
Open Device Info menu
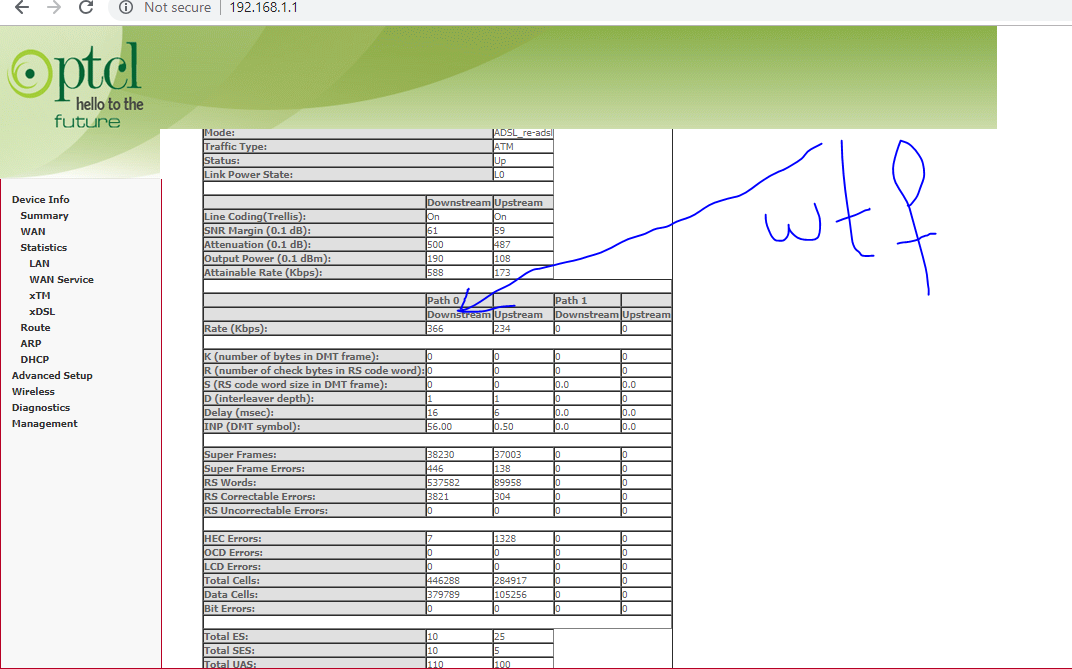point(40,200)
